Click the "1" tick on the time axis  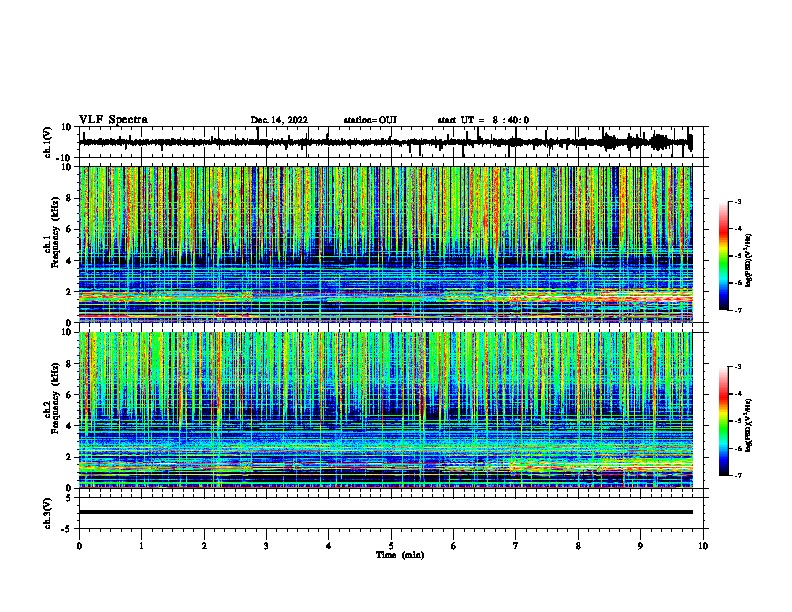(x=141, y=546)
